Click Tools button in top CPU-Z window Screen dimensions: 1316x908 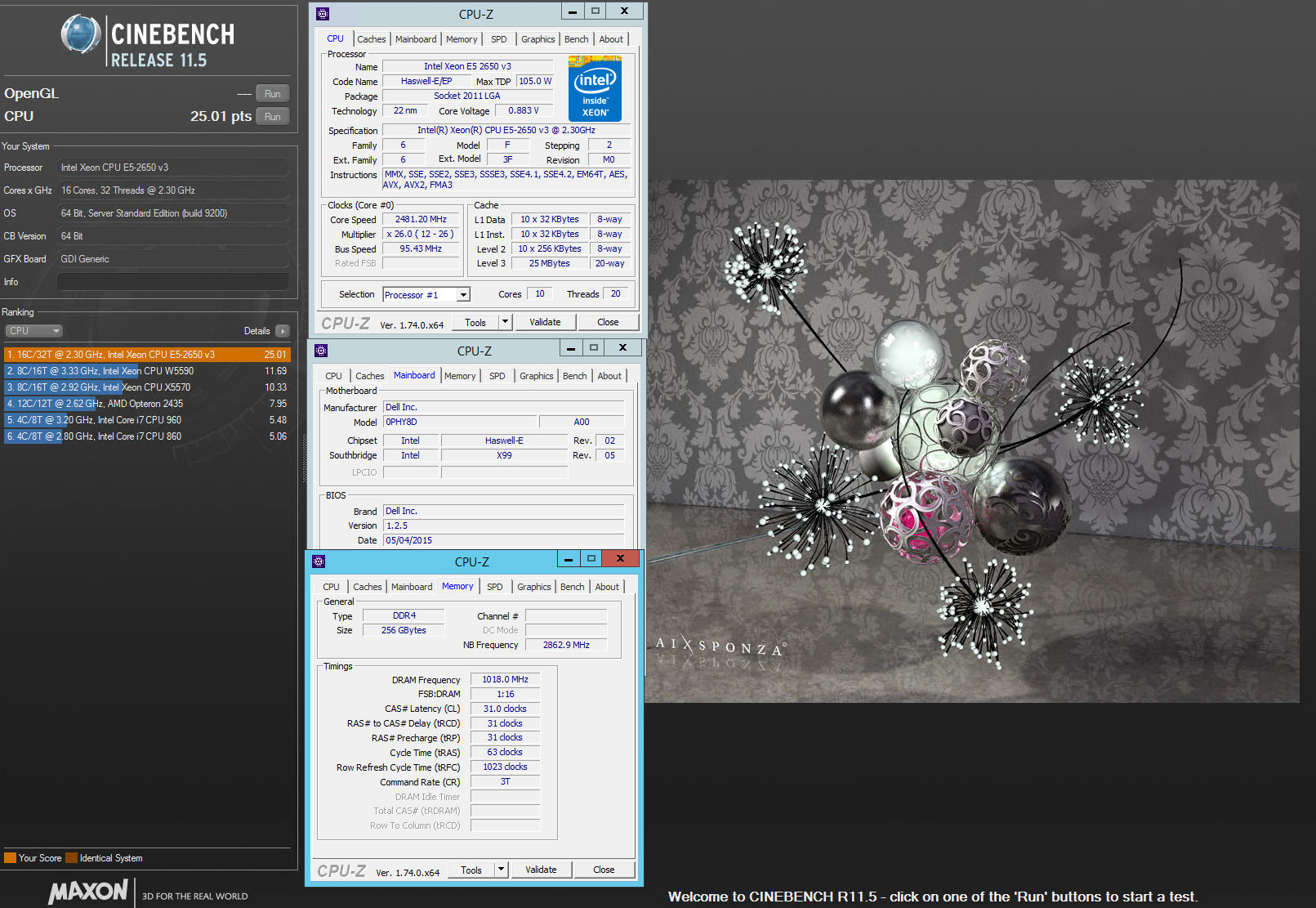(475, 322)
